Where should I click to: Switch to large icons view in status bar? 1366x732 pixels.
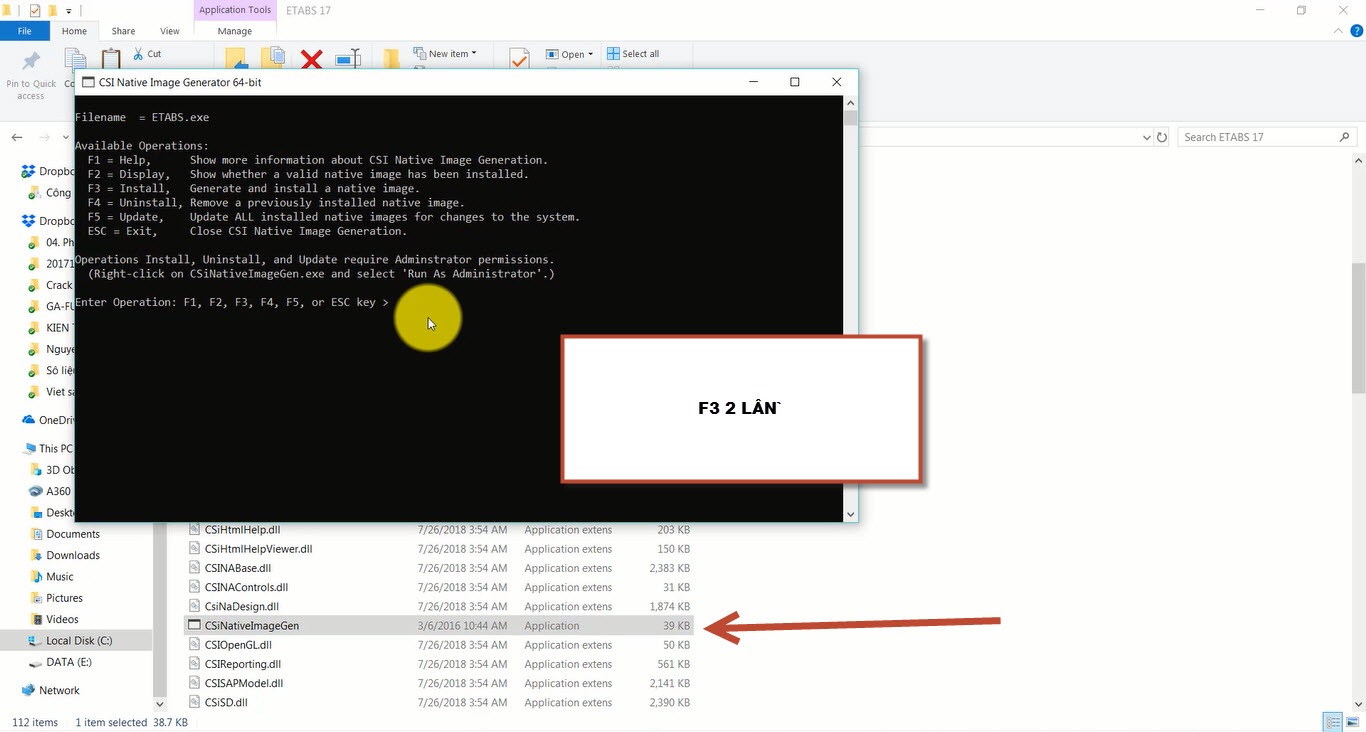coord(1351,722)
